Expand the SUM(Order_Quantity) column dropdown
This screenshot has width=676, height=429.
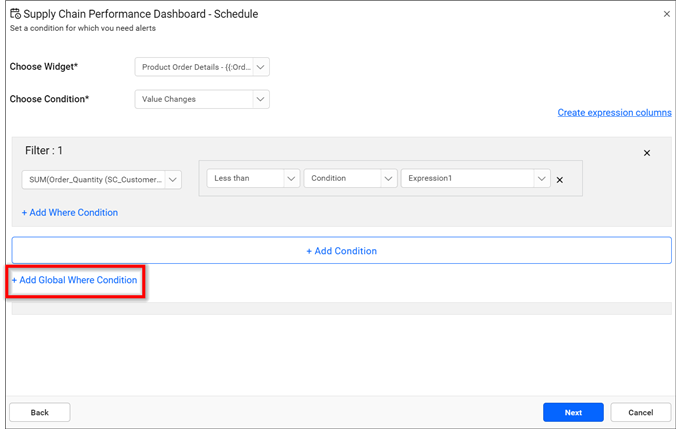(x=101, y=180)
